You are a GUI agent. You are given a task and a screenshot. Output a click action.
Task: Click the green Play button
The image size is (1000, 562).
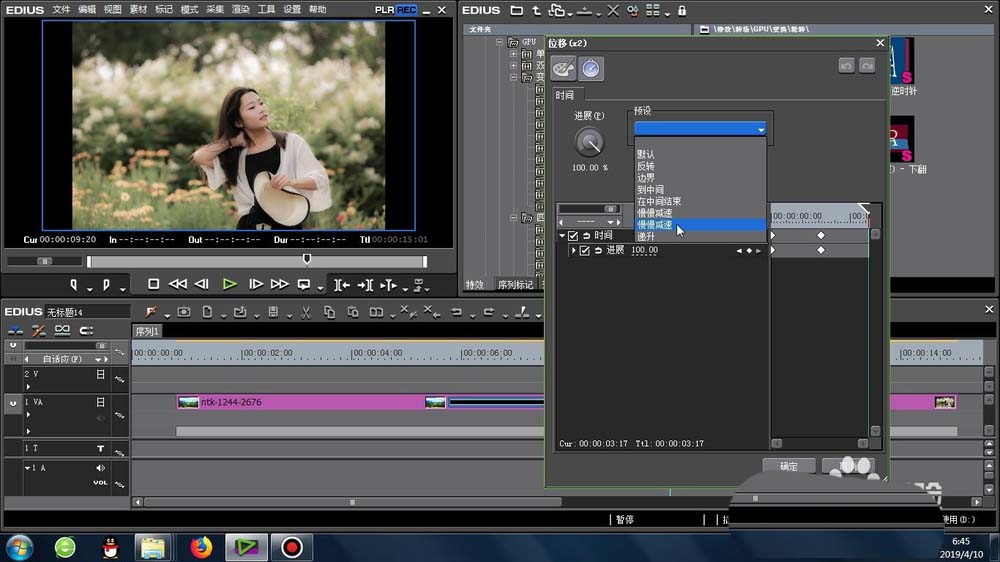pyautogui.click(x=230, y=285)
